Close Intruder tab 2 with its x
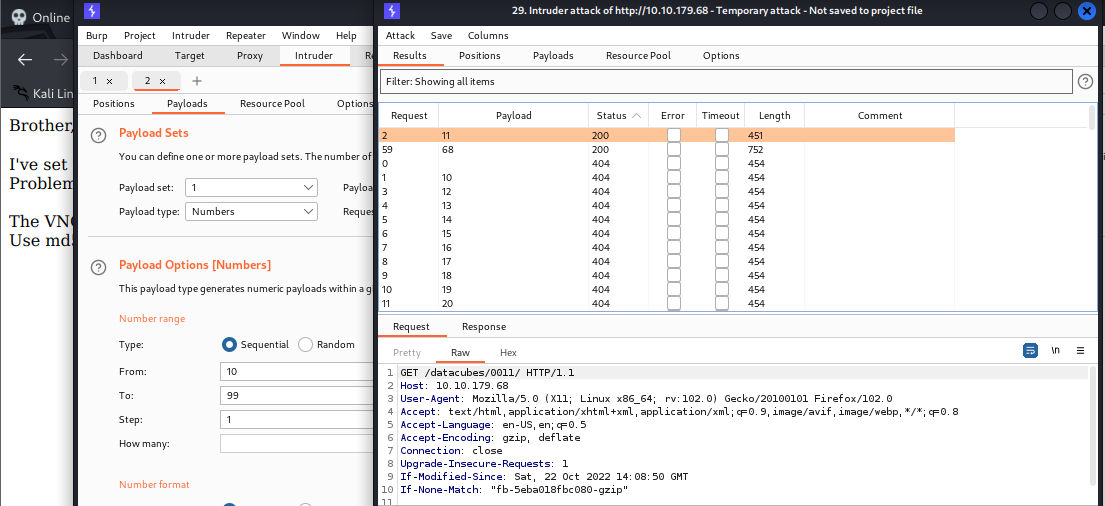 162,81
